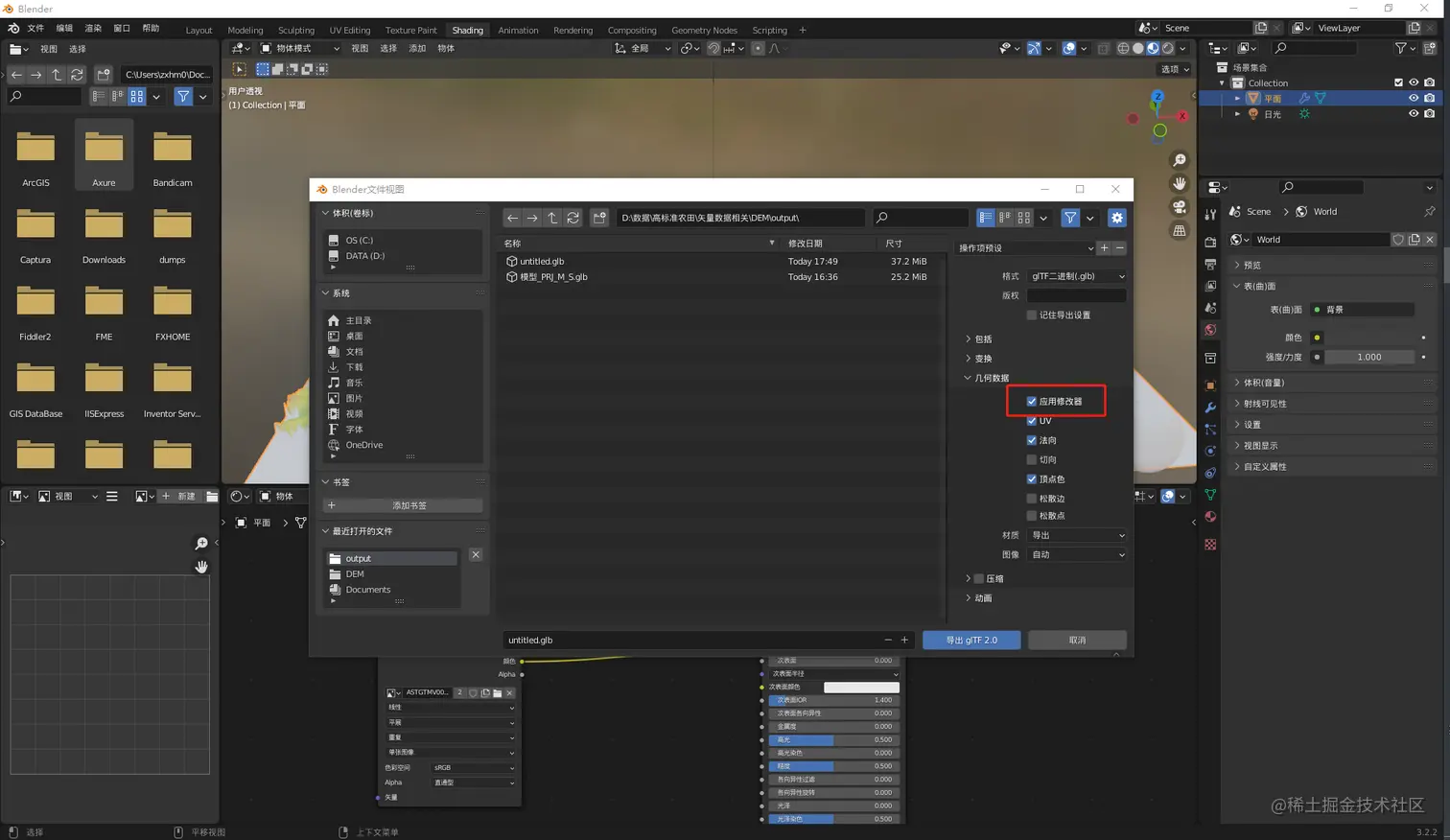
Task: Open the 文件 File menu
Action: click(35, 29)
